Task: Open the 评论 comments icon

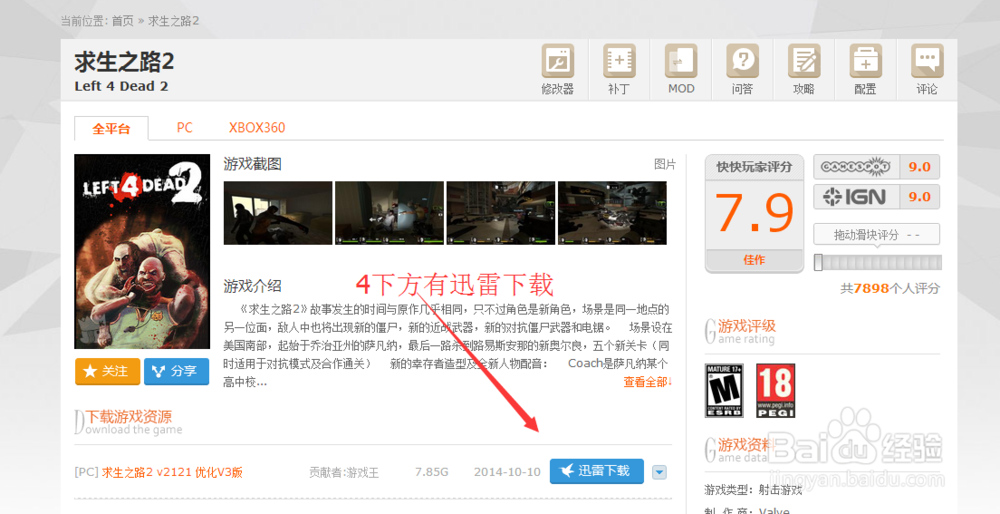Action: 927,69
